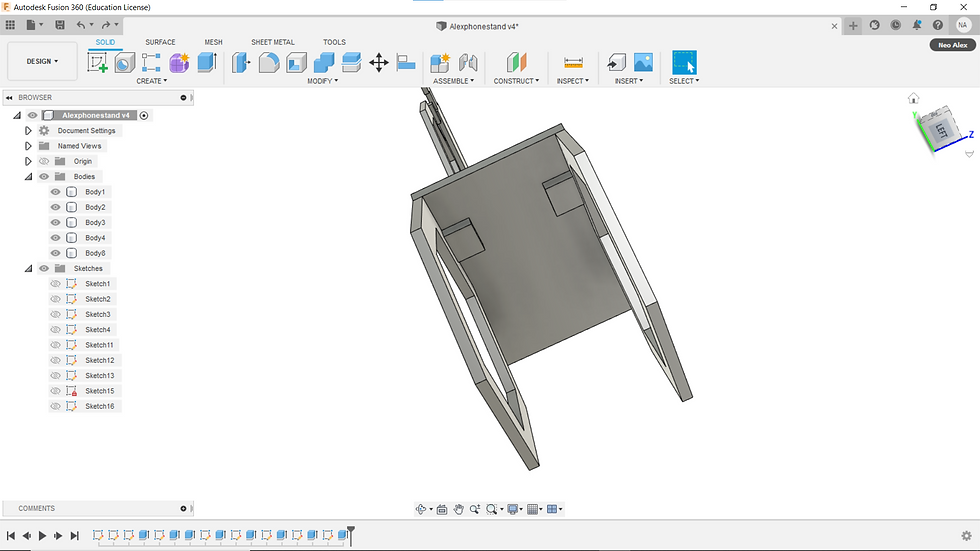Switch to the SHEET METAL tab
This screenshot has height=551, width=980.
coord(272,42)
